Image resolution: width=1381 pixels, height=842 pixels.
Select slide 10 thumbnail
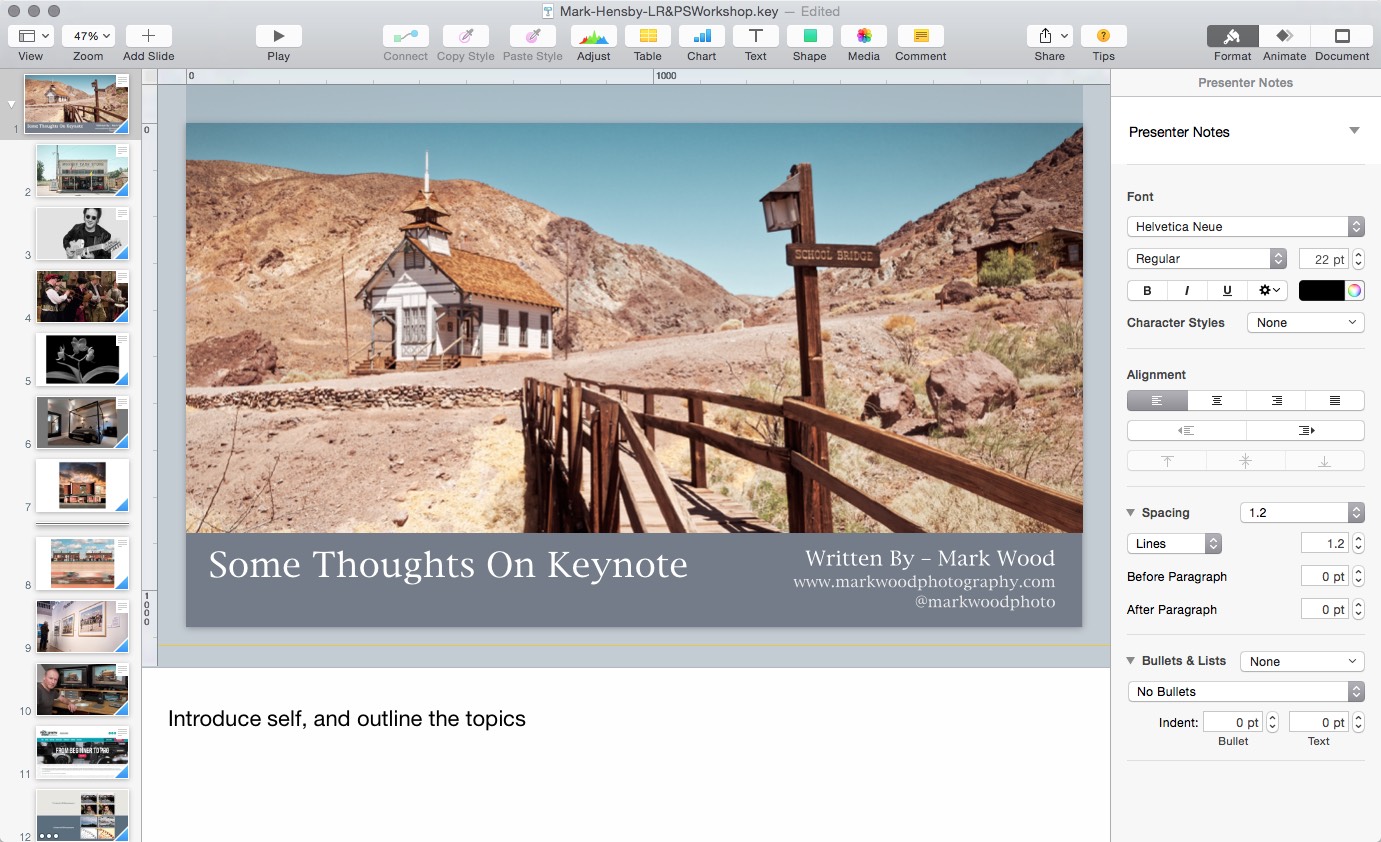(82, 690)
